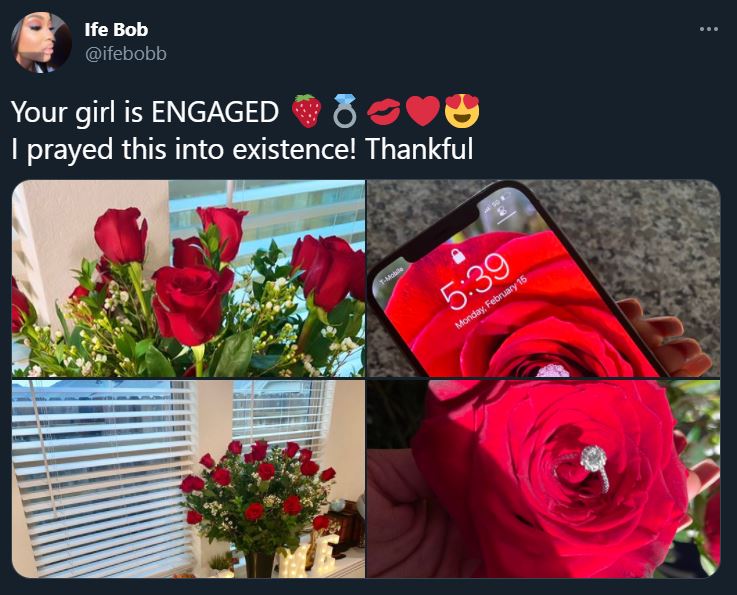The image size is (737, 595).
Task: Click the red heart emoji
Action: coord(423,111)
